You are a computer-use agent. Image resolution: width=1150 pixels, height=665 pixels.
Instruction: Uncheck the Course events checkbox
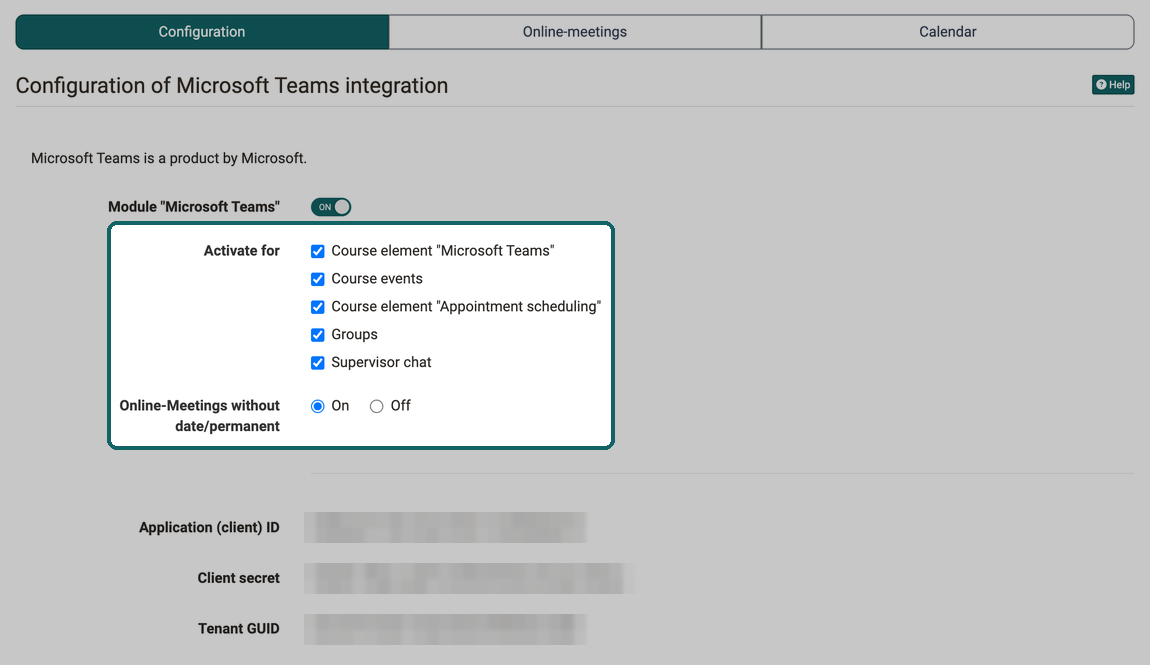[318, 279]
